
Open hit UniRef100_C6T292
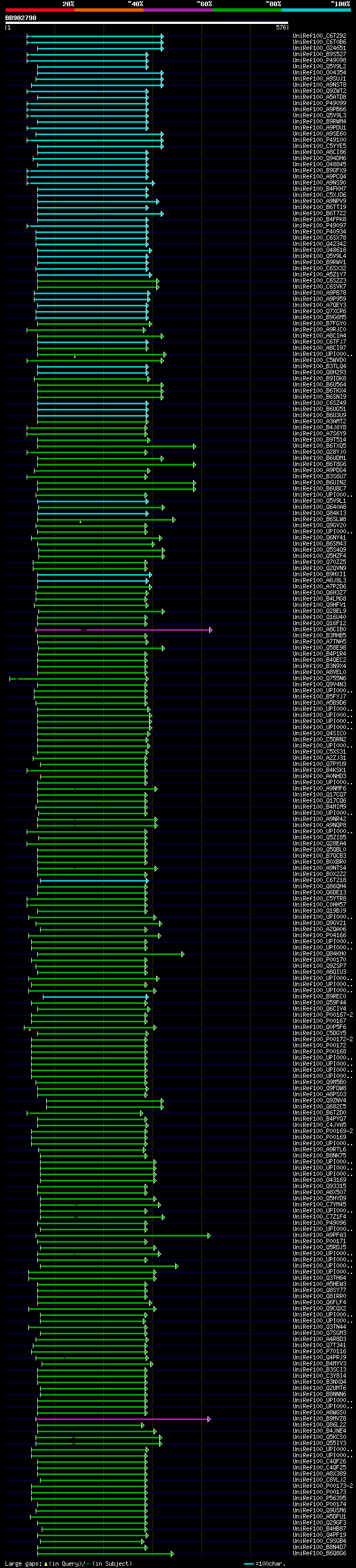click(x=319, y=36)
